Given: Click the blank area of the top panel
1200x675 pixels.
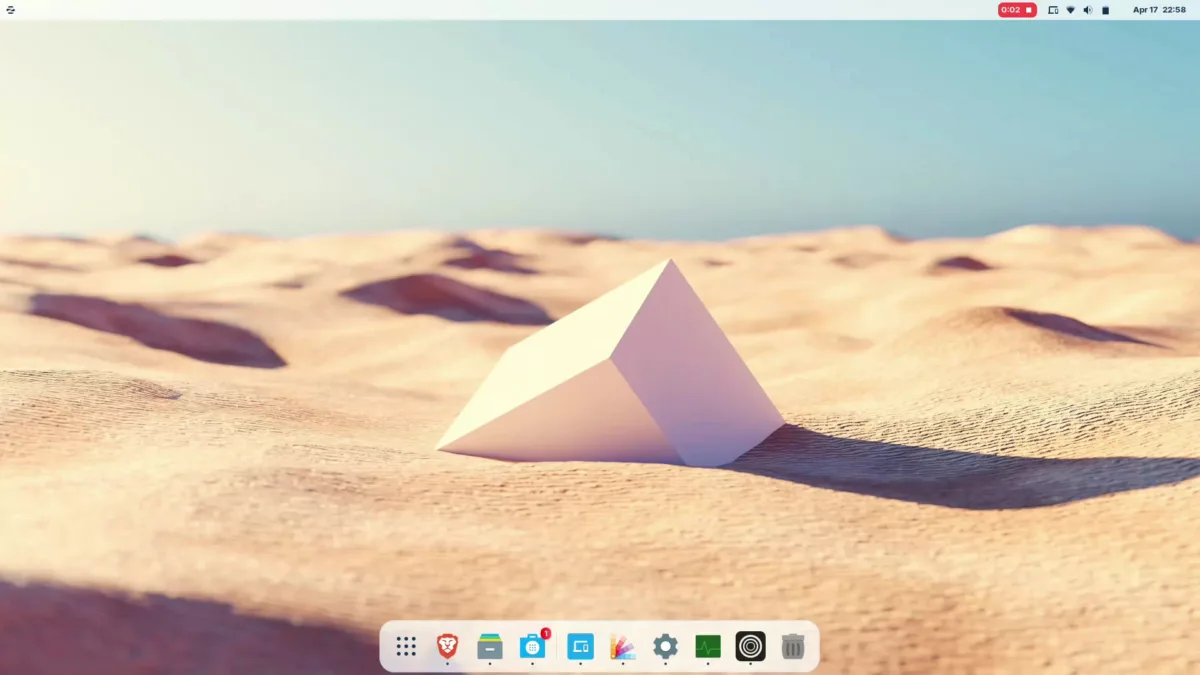Looking at the screenshot, I should click(x=500, y=10).
